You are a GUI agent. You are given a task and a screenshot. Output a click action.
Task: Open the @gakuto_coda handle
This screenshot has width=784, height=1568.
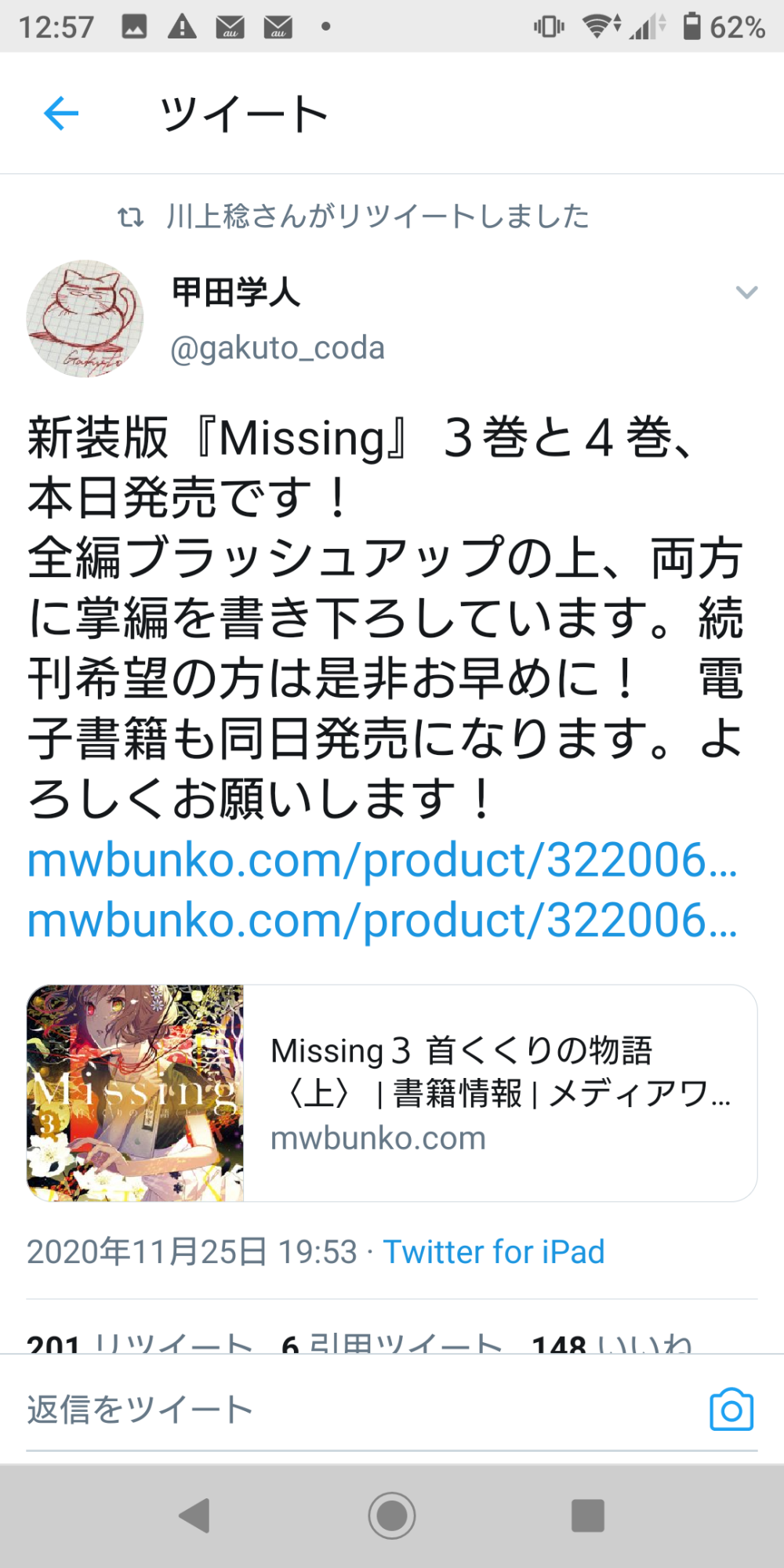click(278, 348)
